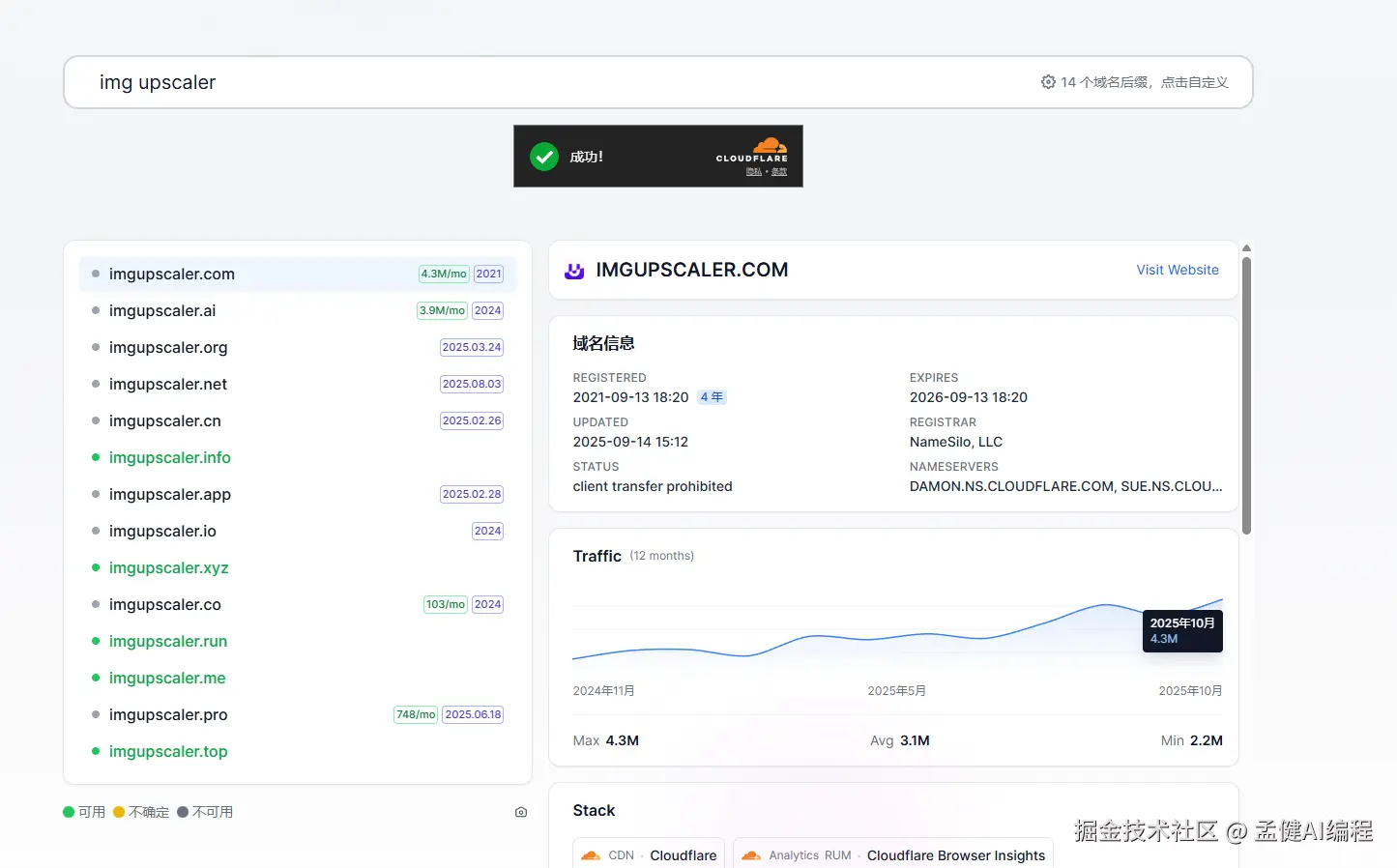The width and height of the screenshot is (1397, 868).
Task: Click the 2024年11月 chart axis label
Action: click(x=604, y=691)
